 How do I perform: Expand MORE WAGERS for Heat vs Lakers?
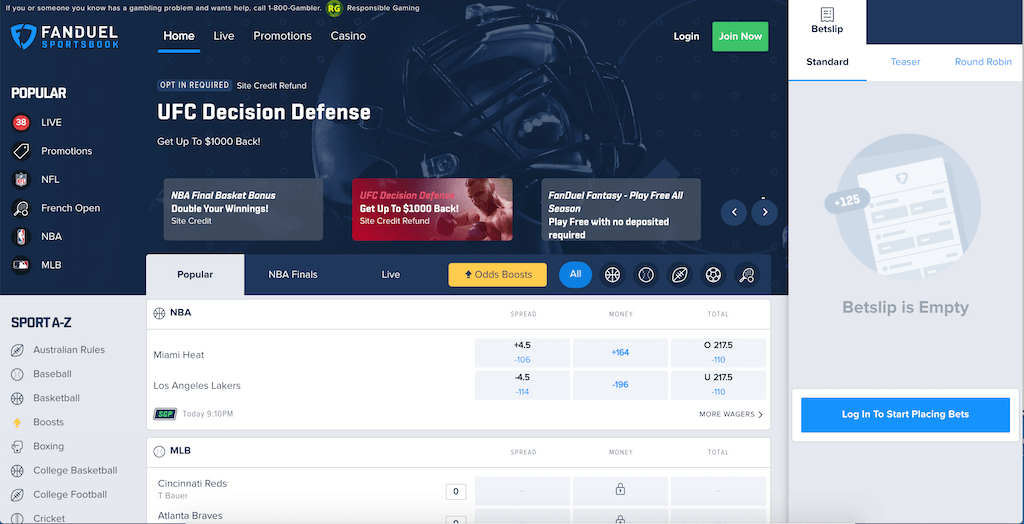[731, 414]
